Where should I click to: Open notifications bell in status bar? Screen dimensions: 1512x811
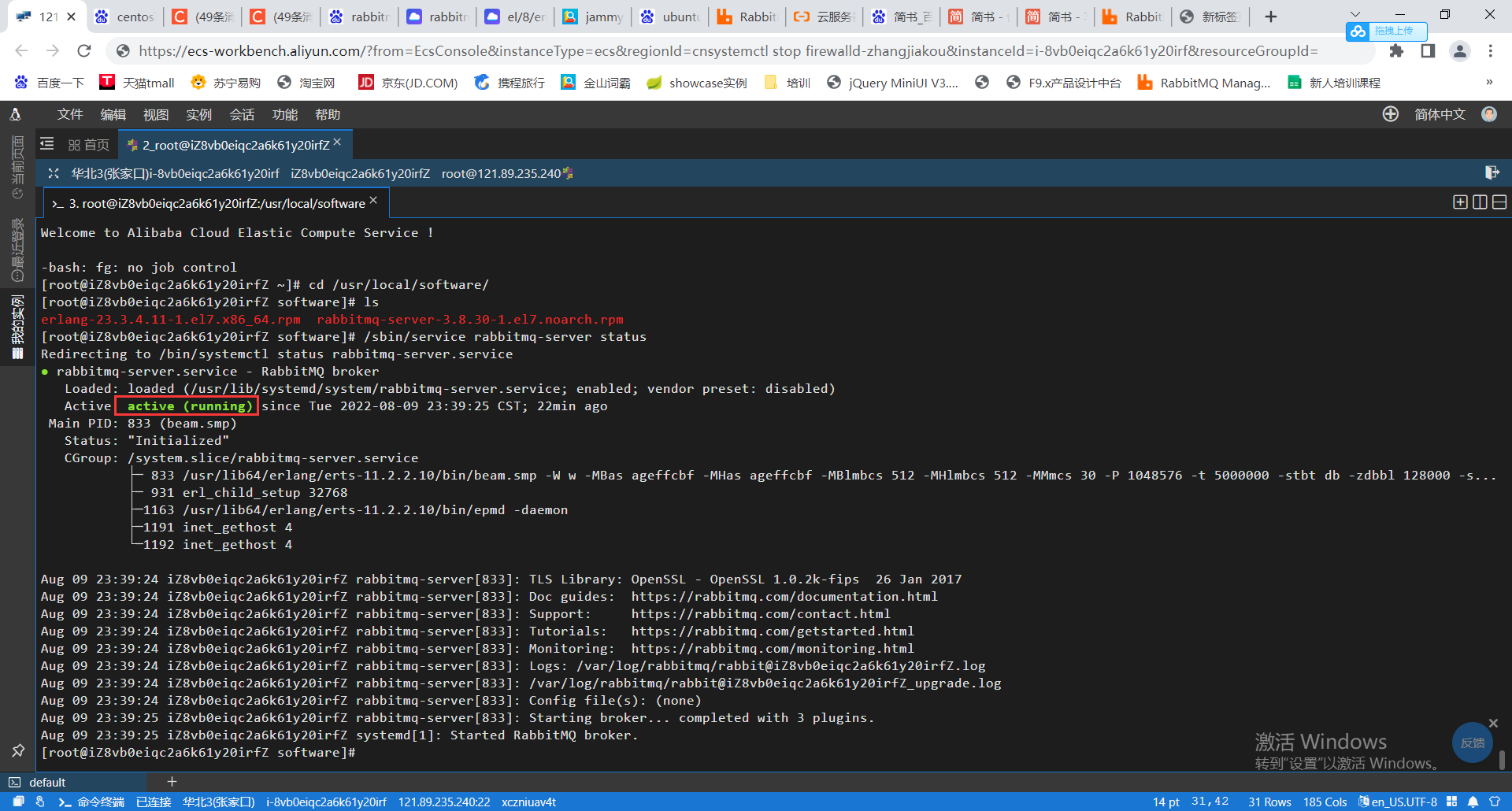(x=1473, y=802)
